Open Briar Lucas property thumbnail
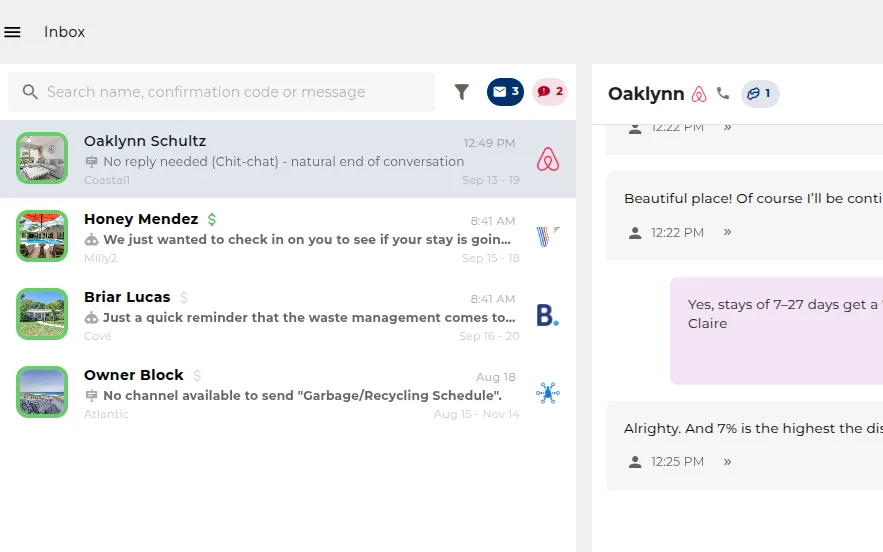 tap(42, 314)
